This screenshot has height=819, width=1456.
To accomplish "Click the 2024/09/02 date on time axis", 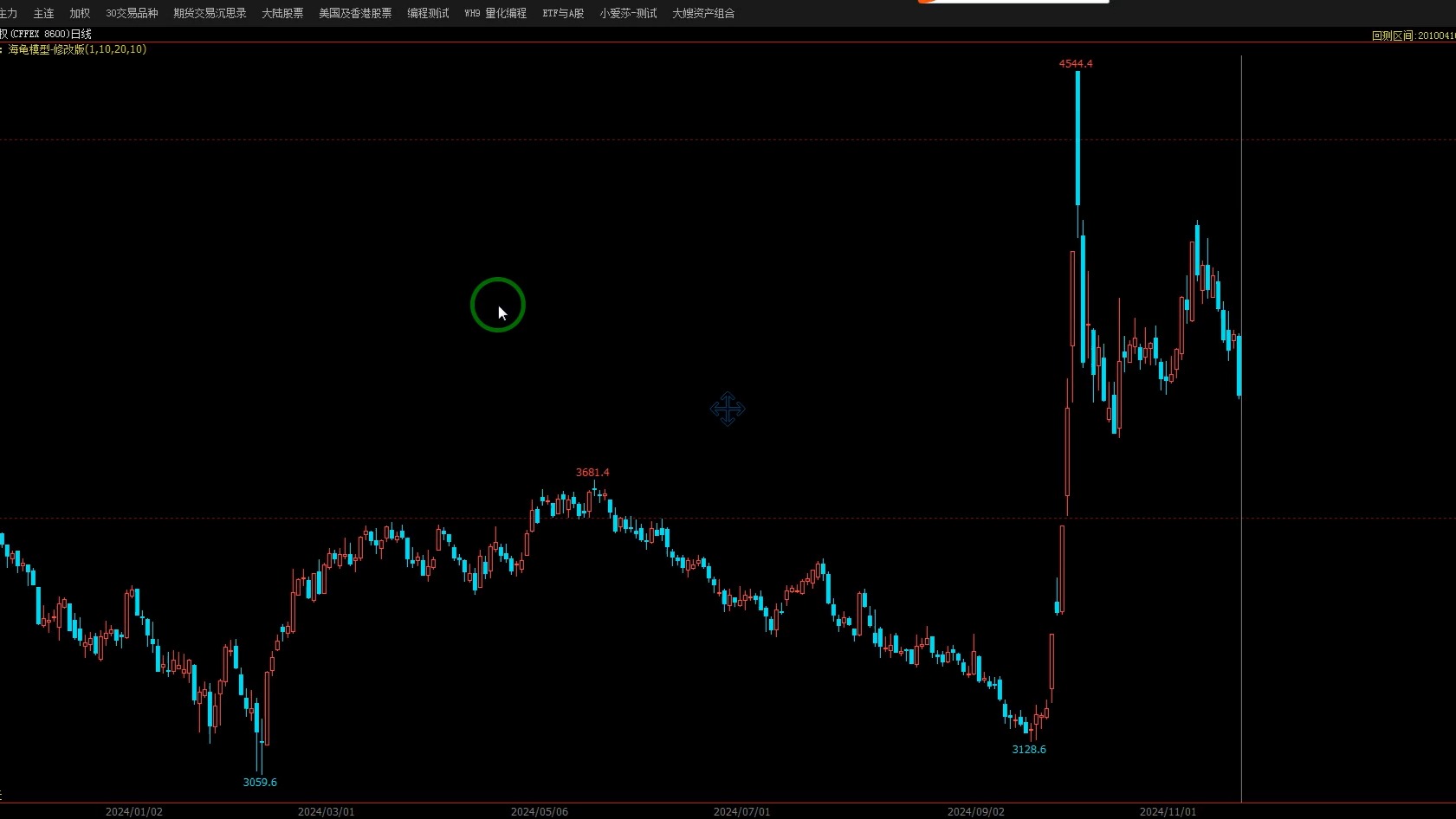I will click(x=976, y=811).
